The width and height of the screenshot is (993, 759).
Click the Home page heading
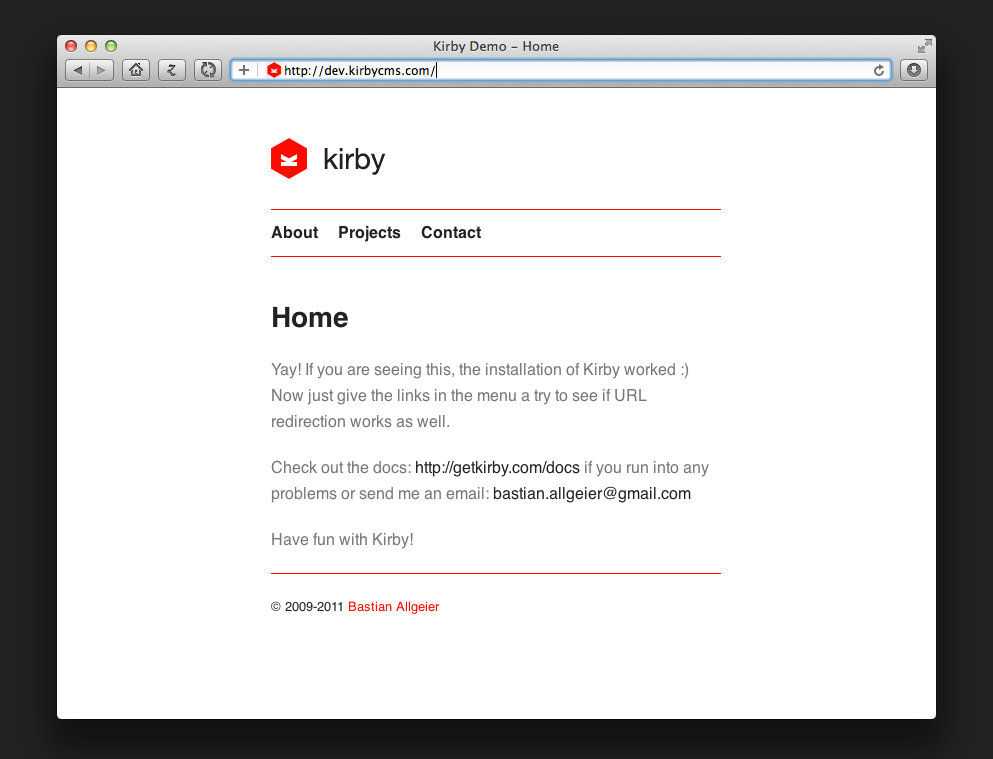(310, 317)
